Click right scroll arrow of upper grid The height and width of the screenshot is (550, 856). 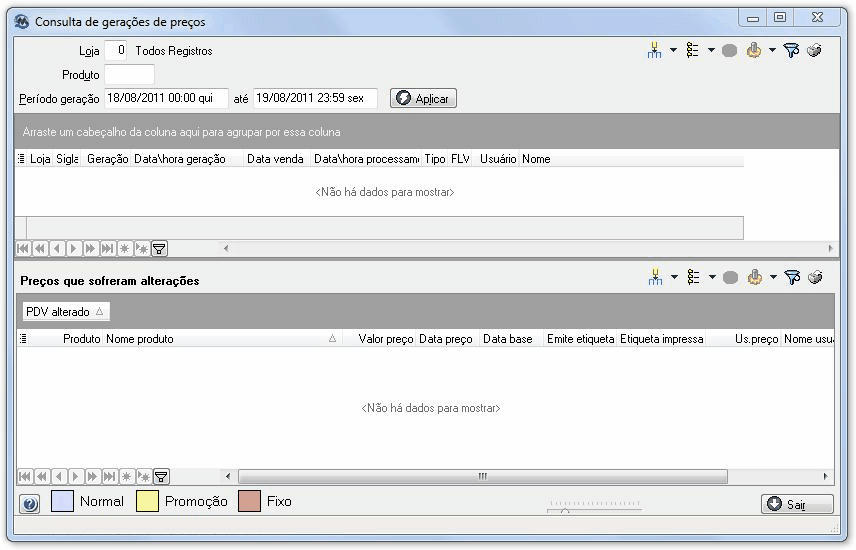[x=830, y=248]
